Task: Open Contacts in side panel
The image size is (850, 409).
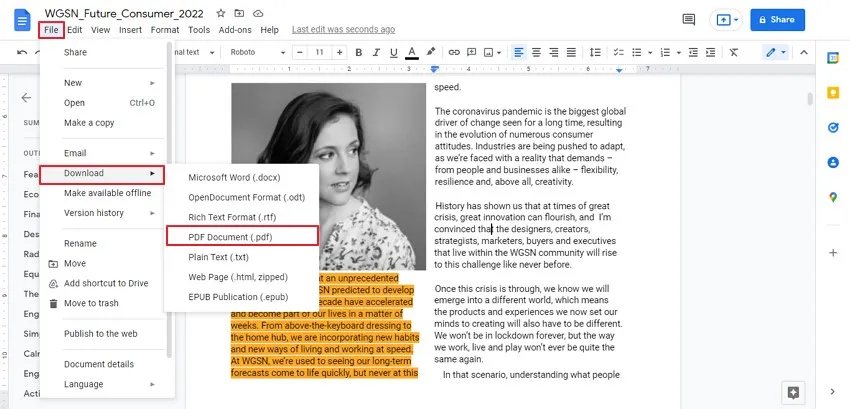Action: pos(833,162)
